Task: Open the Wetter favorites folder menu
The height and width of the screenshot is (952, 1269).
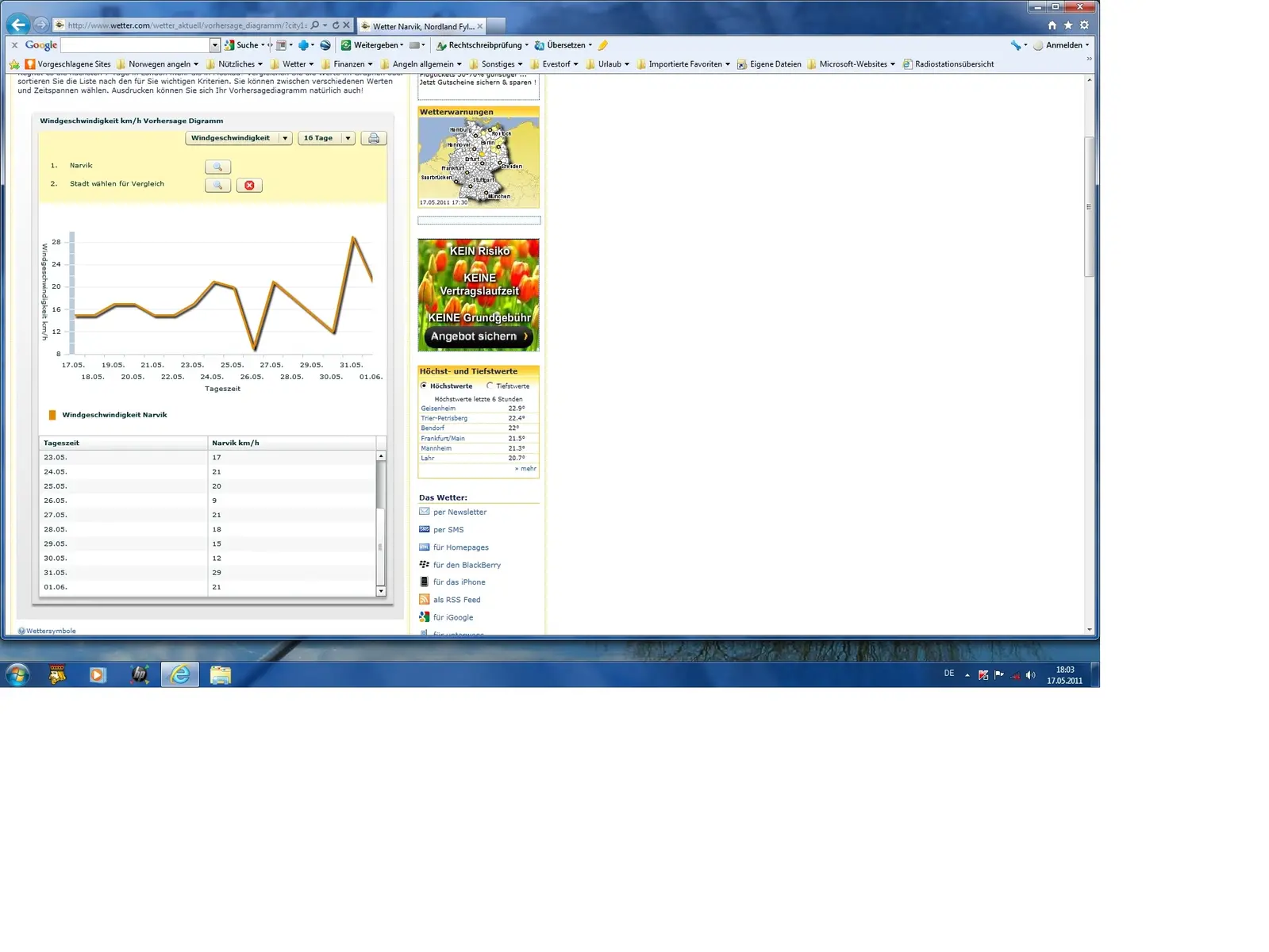Action: 292,64
